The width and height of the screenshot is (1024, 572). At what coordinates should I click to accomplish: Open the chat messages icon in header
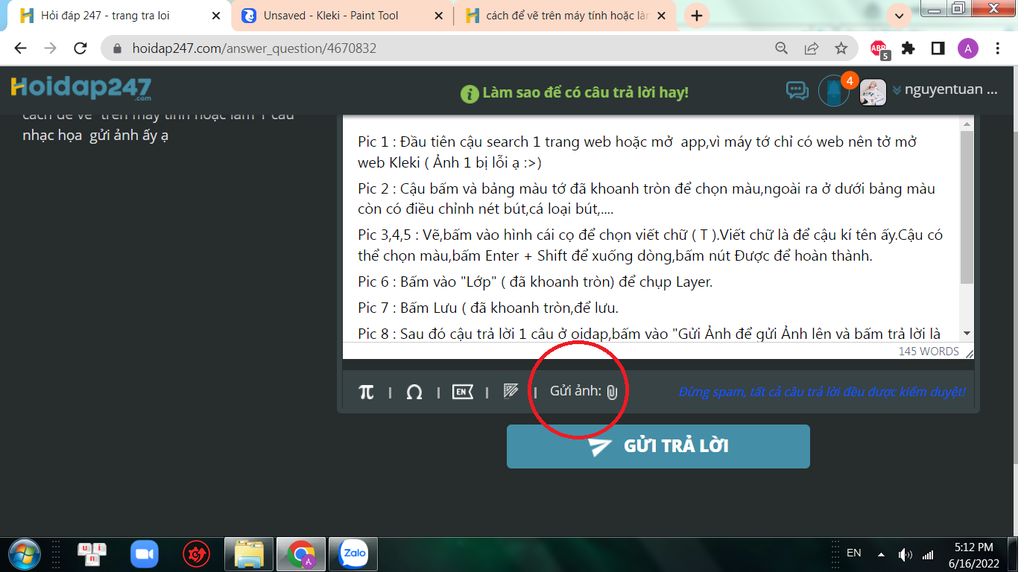[797, 91]
